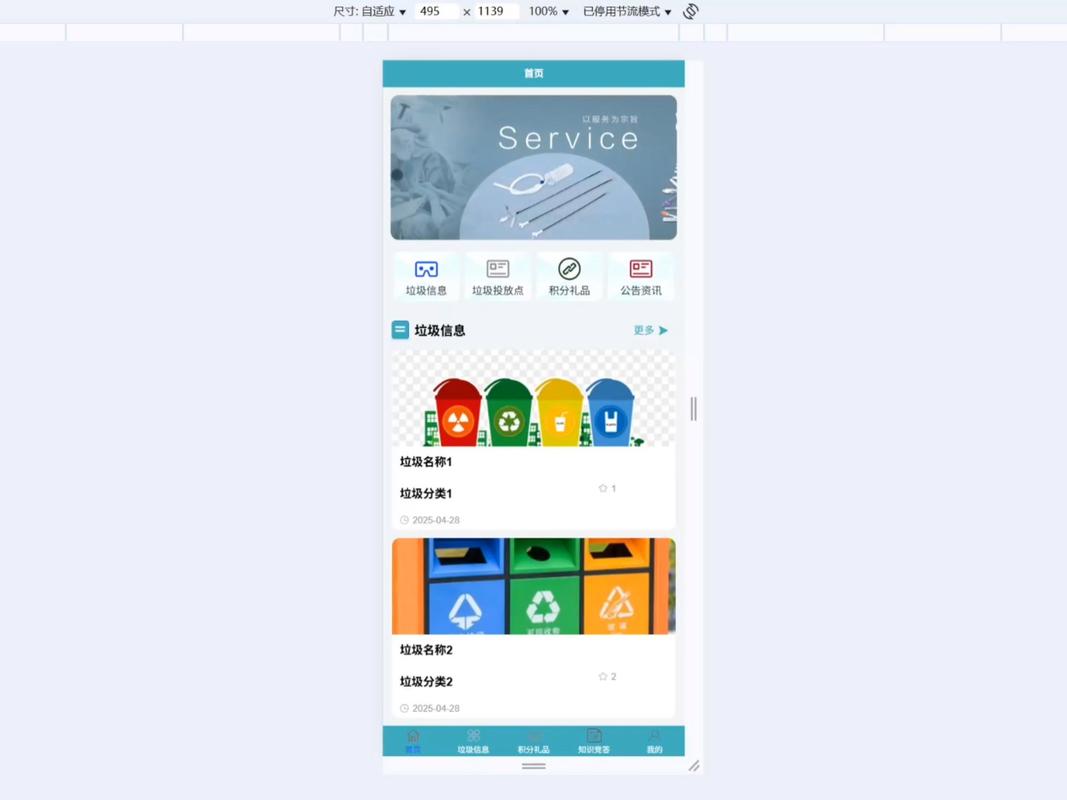Click the 垃圾信息 section header icon
Image resolution: width=1067 pixels, height=800 pixels.
[x=400, y=330]
